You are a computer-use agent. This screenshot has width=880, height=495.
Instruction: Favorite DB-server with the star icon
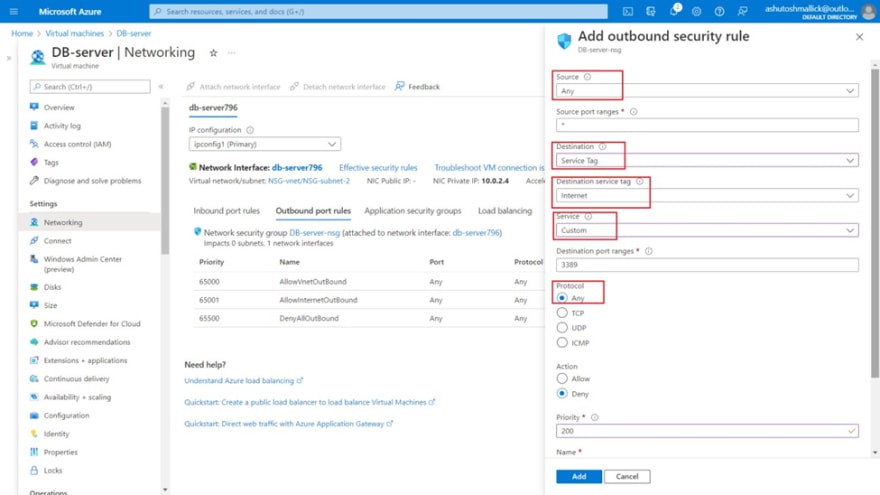(x=213, y=53)
